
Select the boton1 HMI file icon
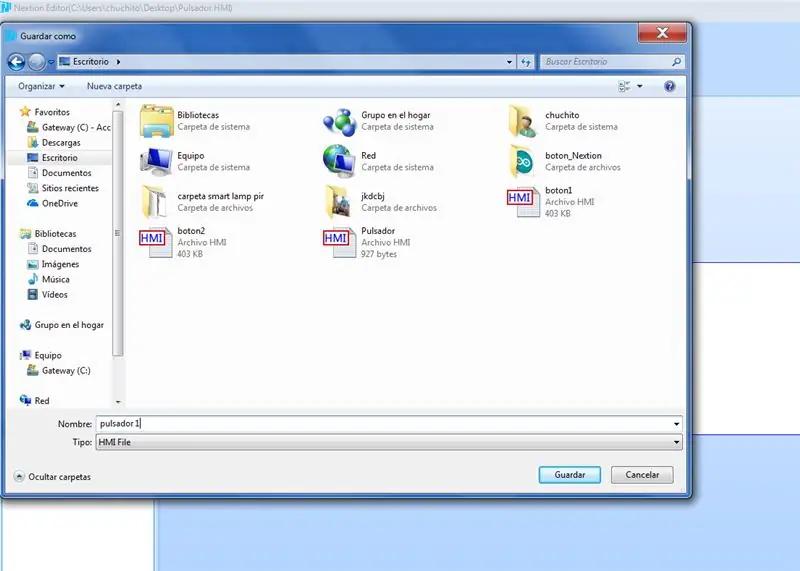(x=523, y=202)
